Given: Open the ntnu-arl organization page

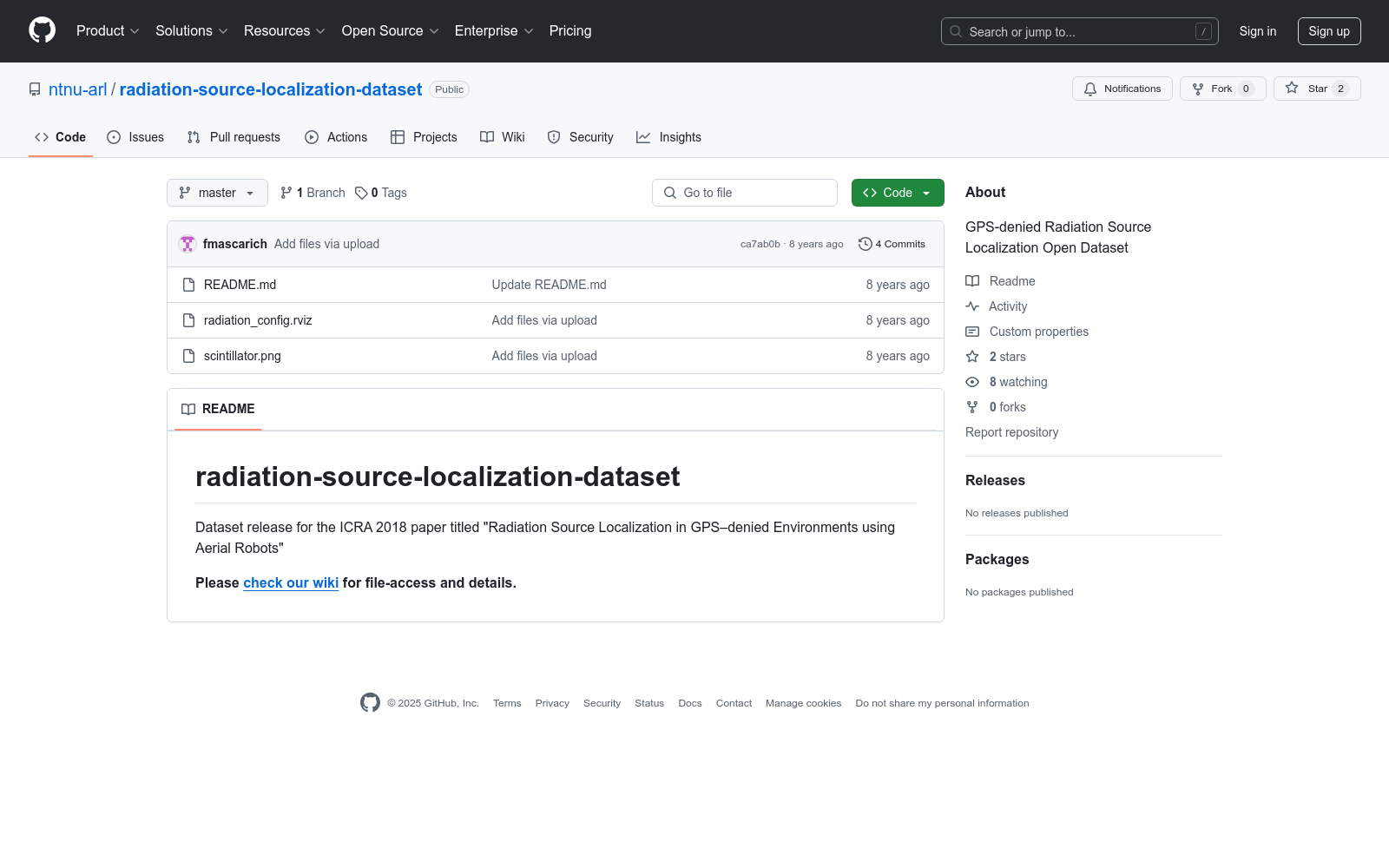Looking at the screenshot, I should pyautogui.click(x=77, y=89).
